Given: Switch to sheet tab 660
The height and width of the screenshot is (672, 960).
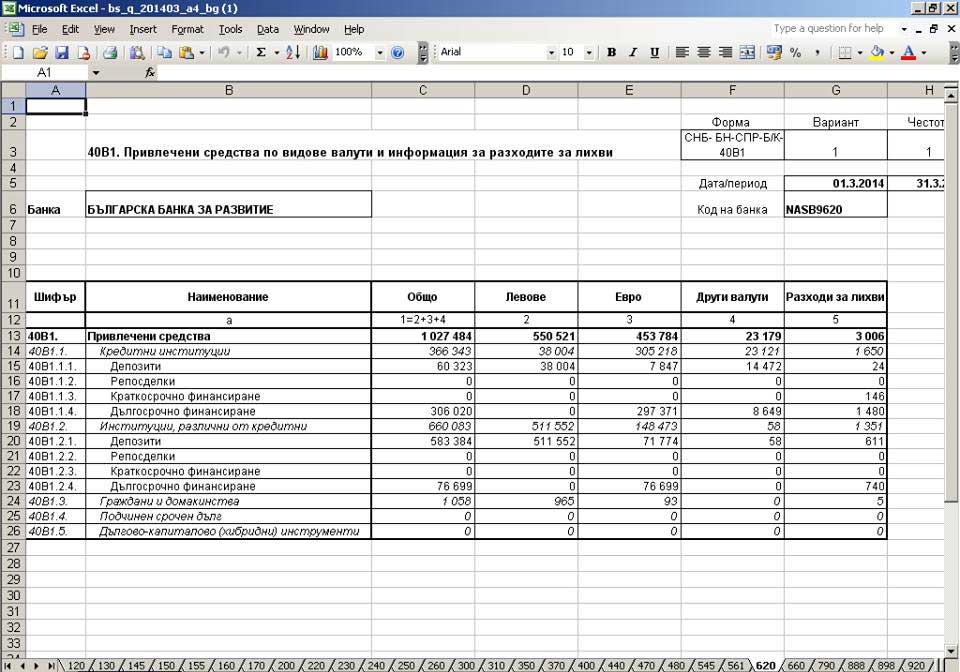Looking at the screenshot, I should 796,665.
